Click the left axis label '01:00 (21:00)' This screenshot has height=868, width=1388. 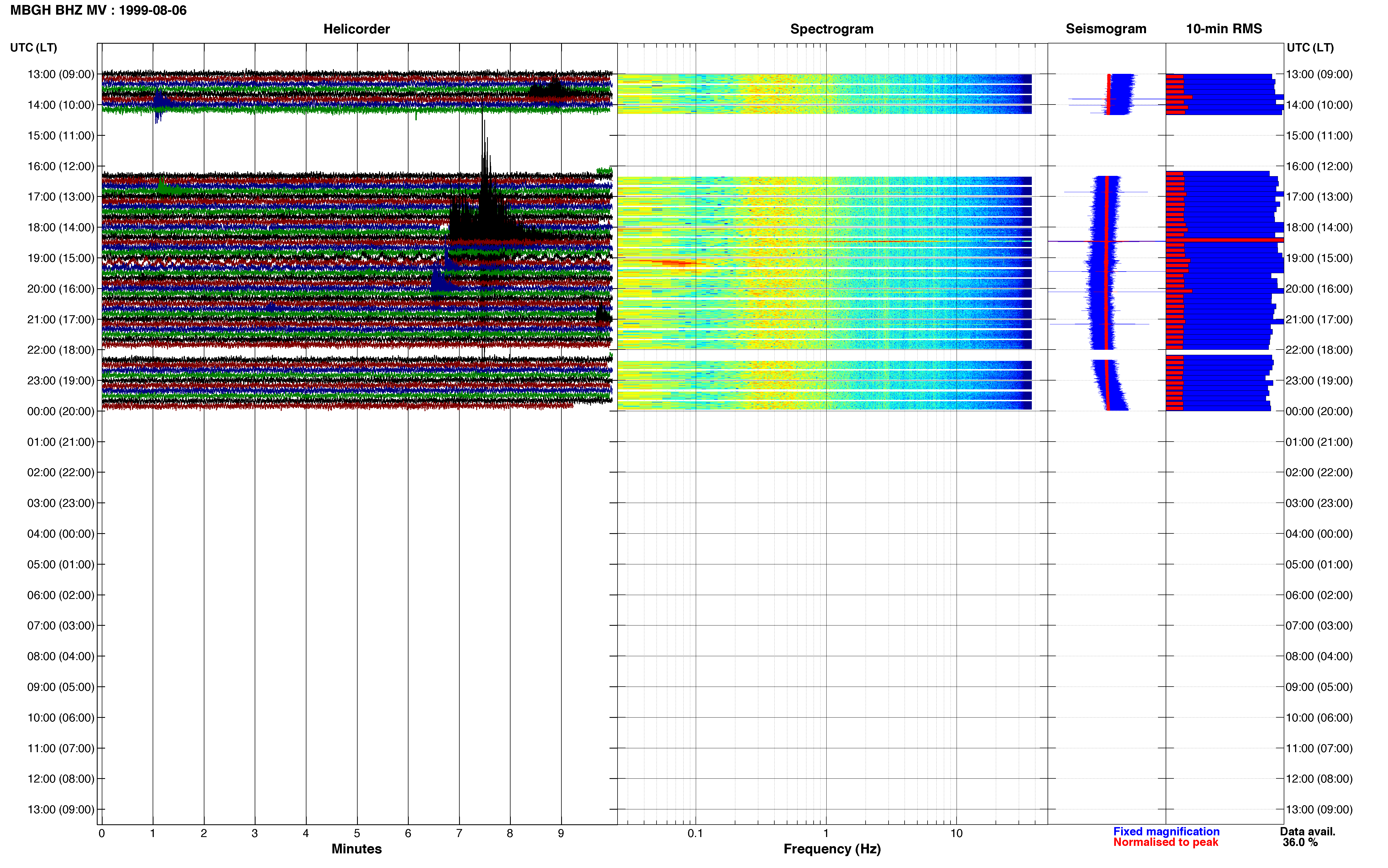61,442
